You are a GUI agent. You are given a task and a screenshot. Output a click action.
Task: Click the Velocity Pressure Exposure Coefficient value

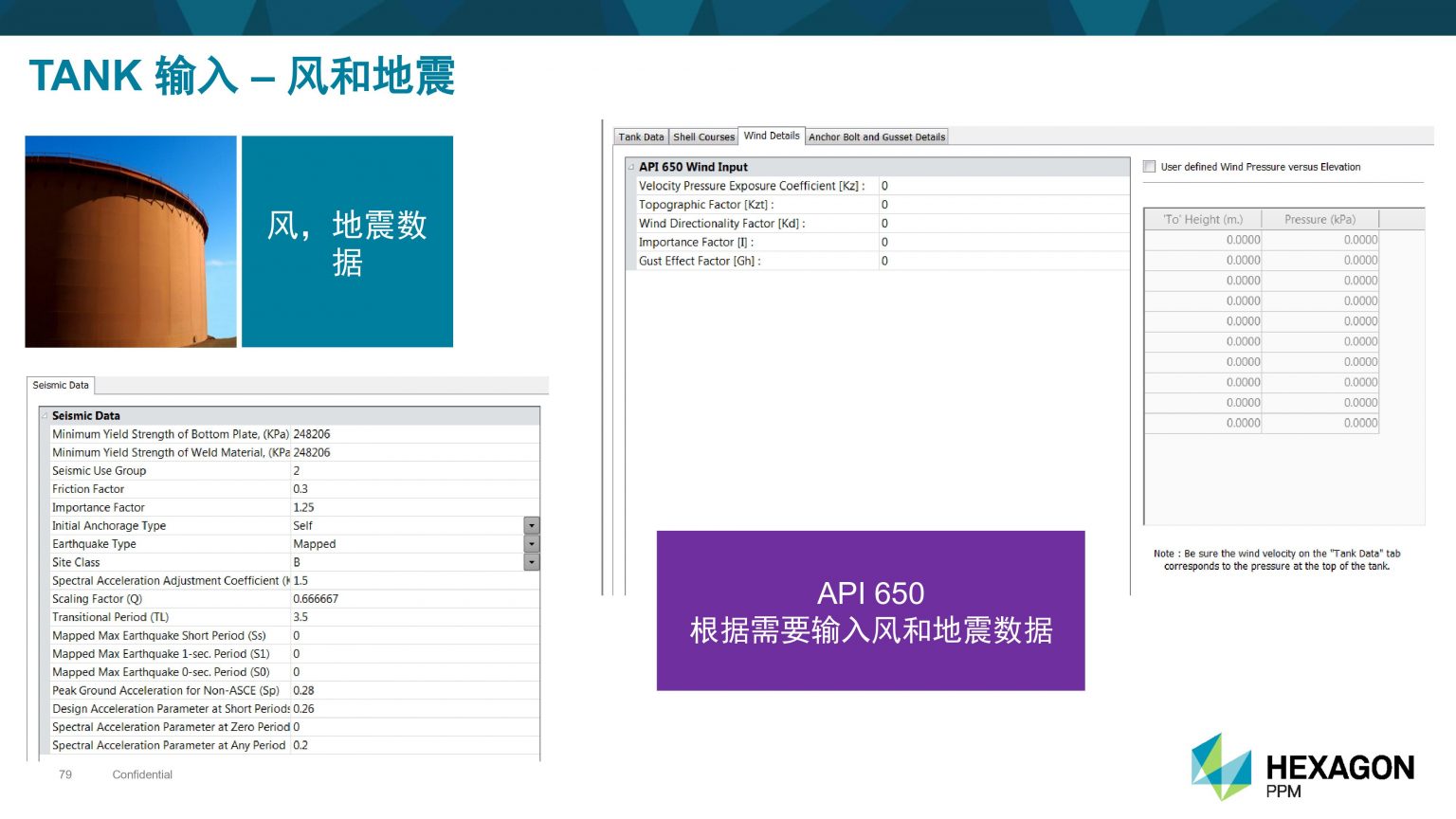(1003, 186)
